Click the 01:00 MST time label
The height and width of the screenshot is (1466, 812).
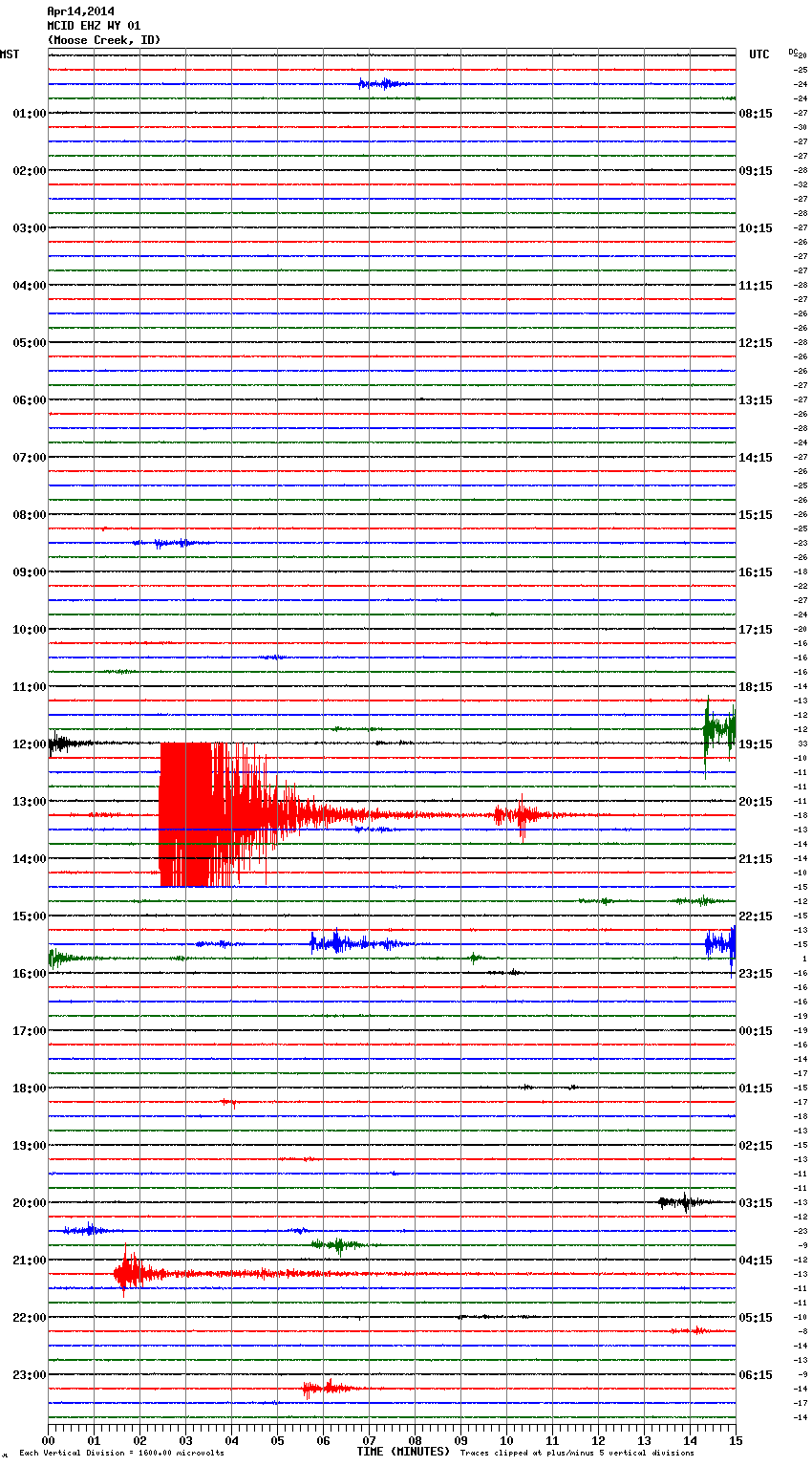click(x=29, y=114)
